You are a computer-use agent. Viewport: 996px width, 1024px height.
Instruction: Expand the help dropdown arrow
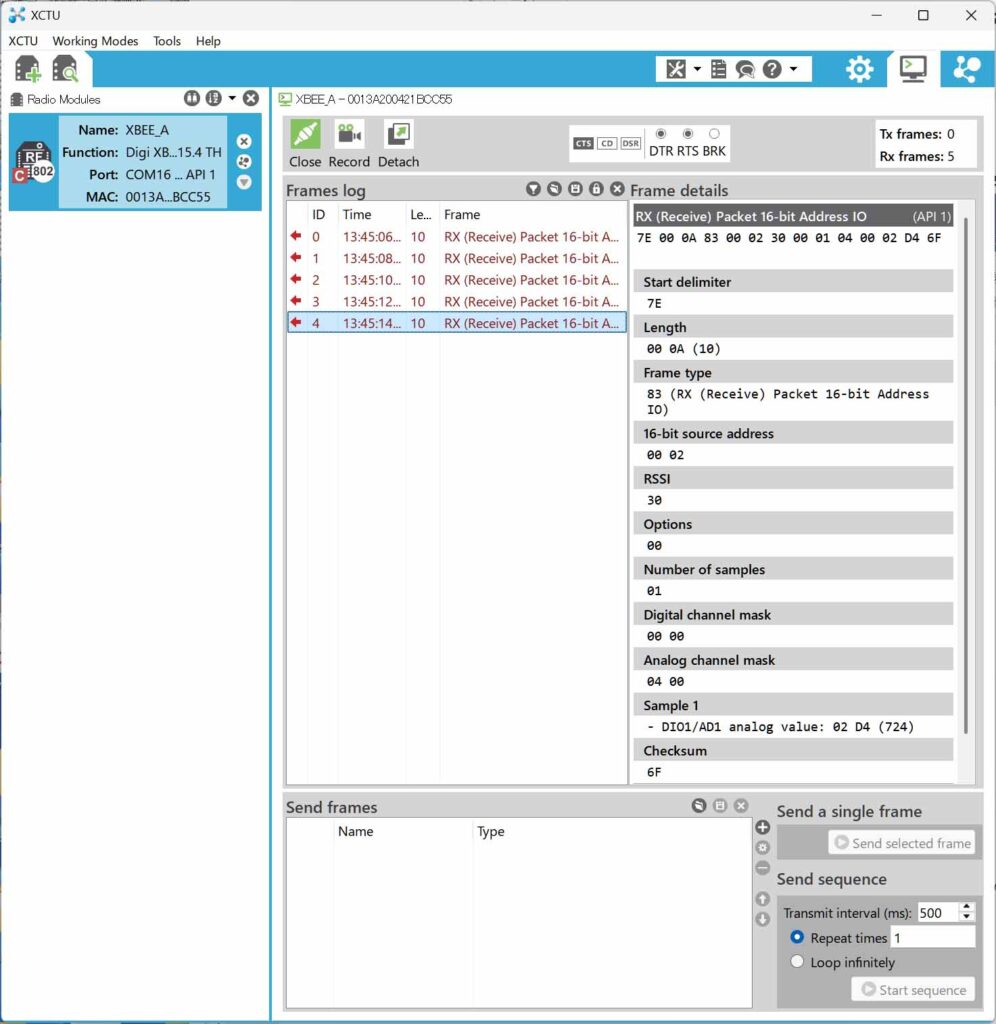(x=794, y=69)
